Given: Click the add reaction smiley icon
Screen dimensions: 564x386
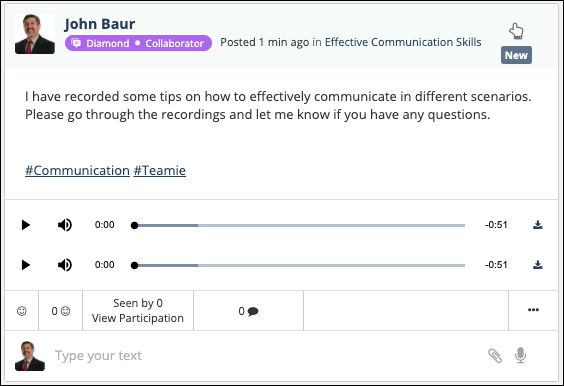Looking at the screenshot, I should coord(22,311).
